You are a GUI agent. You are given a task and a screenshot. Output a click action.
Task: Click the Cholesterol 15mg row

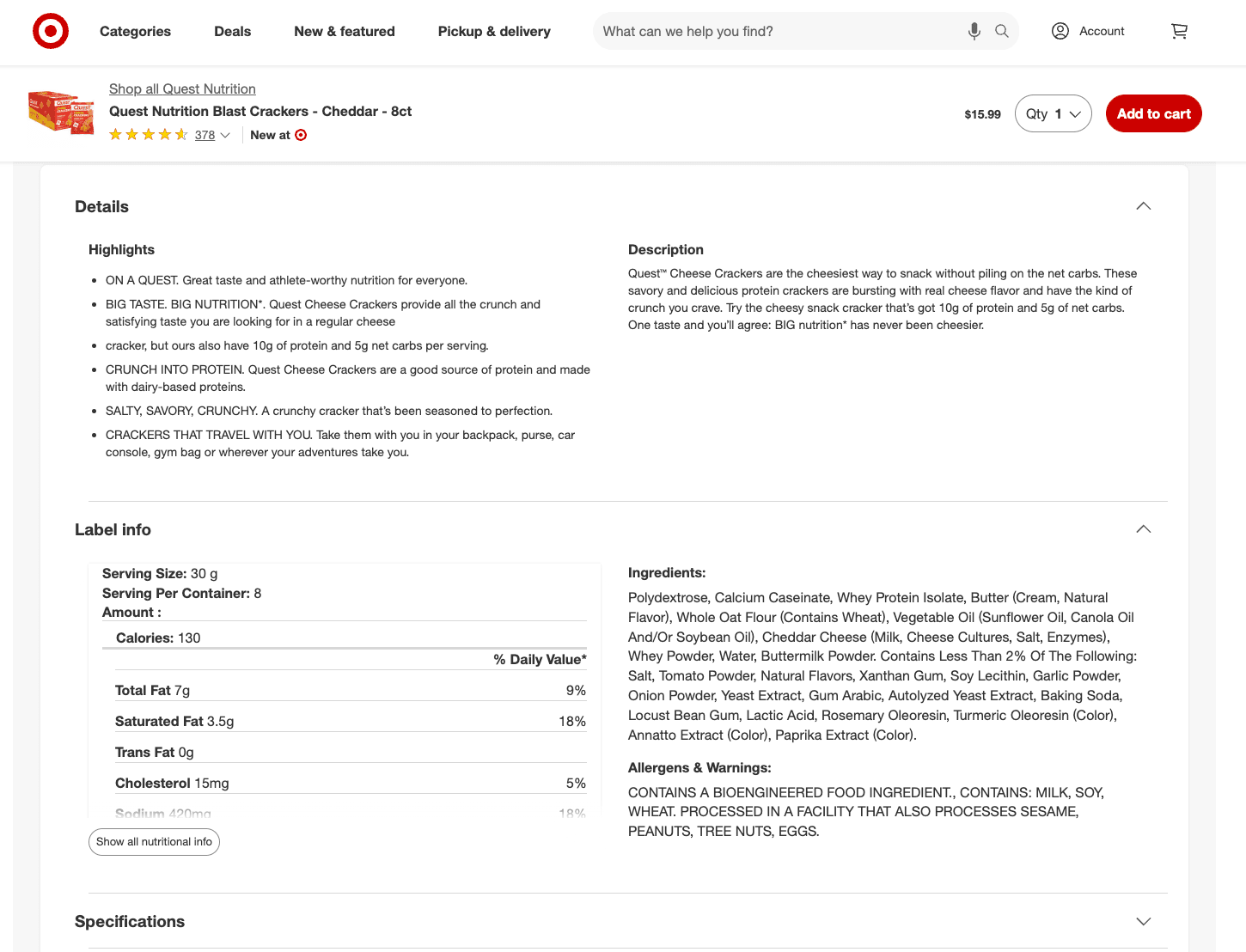pyautogui.click(x=351, y=783)
